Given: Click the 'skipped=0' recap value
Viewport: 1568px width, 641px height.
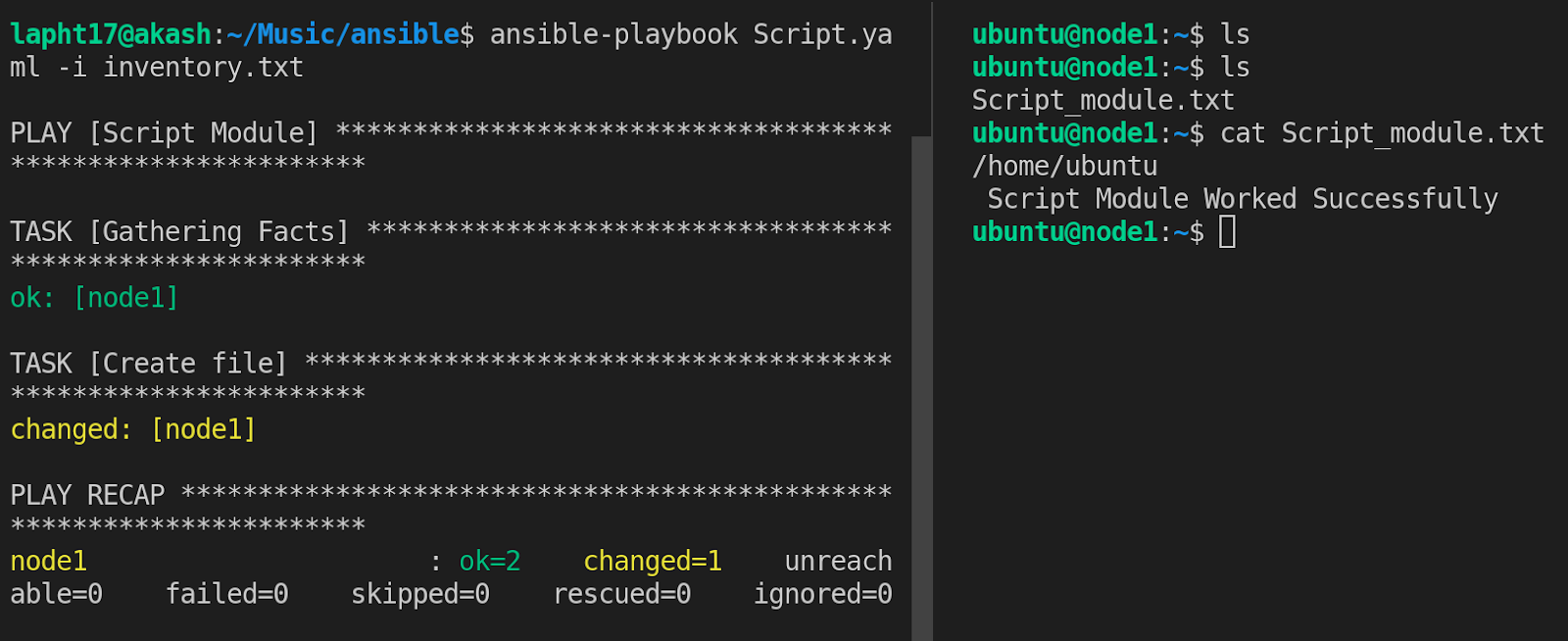Looking at the screenshot, I should pos(420,594).
